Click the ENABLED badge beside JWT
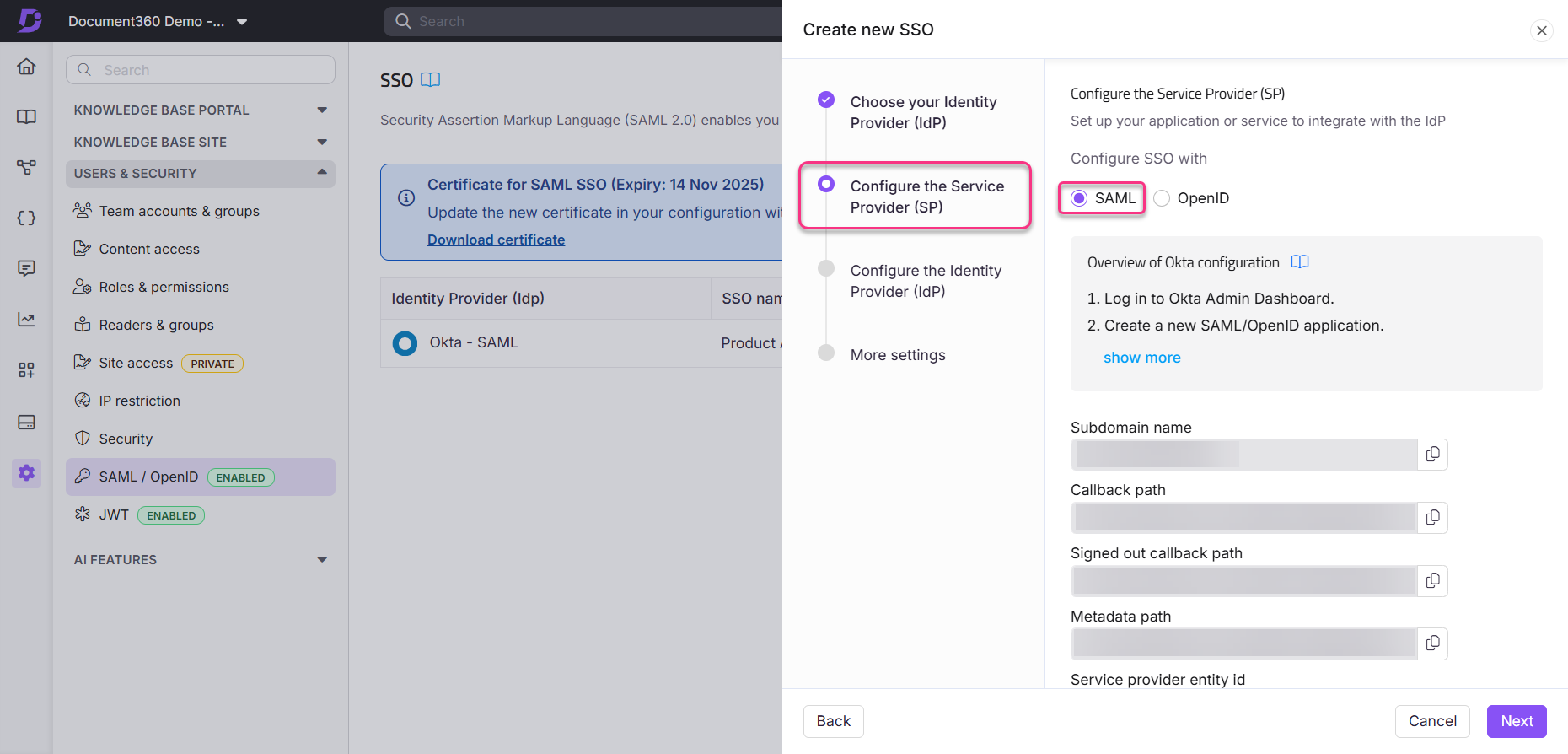1568x754 pixels. pyautogui.click(x=171, y=515)
